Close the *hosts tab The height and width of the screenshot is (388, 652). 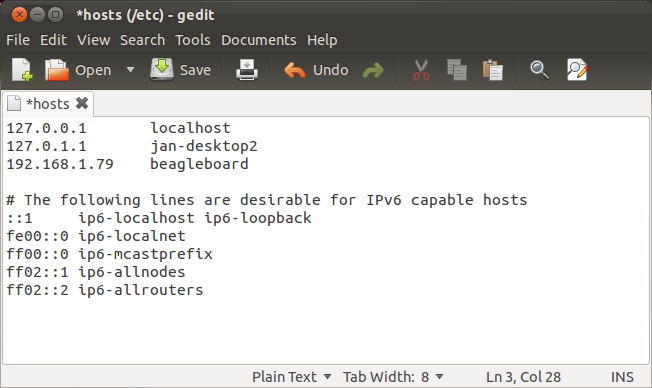point(82,103)
